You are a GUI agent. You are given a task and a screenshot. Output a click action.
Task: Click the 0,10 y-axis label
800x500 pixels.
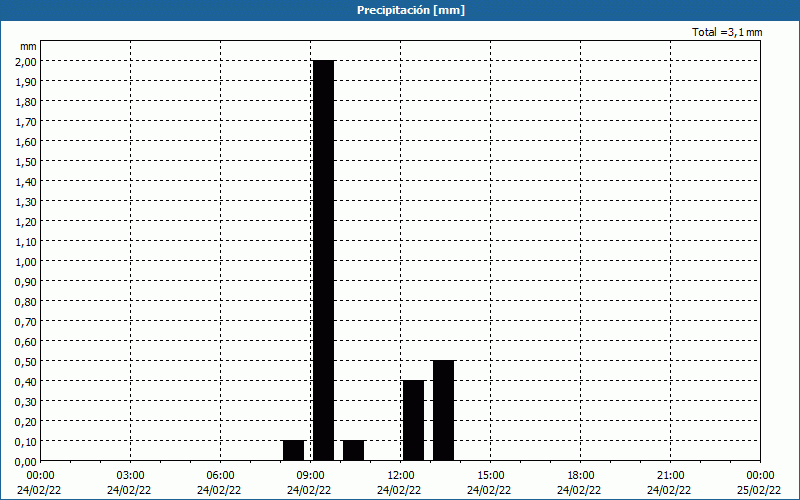[26, 441]
